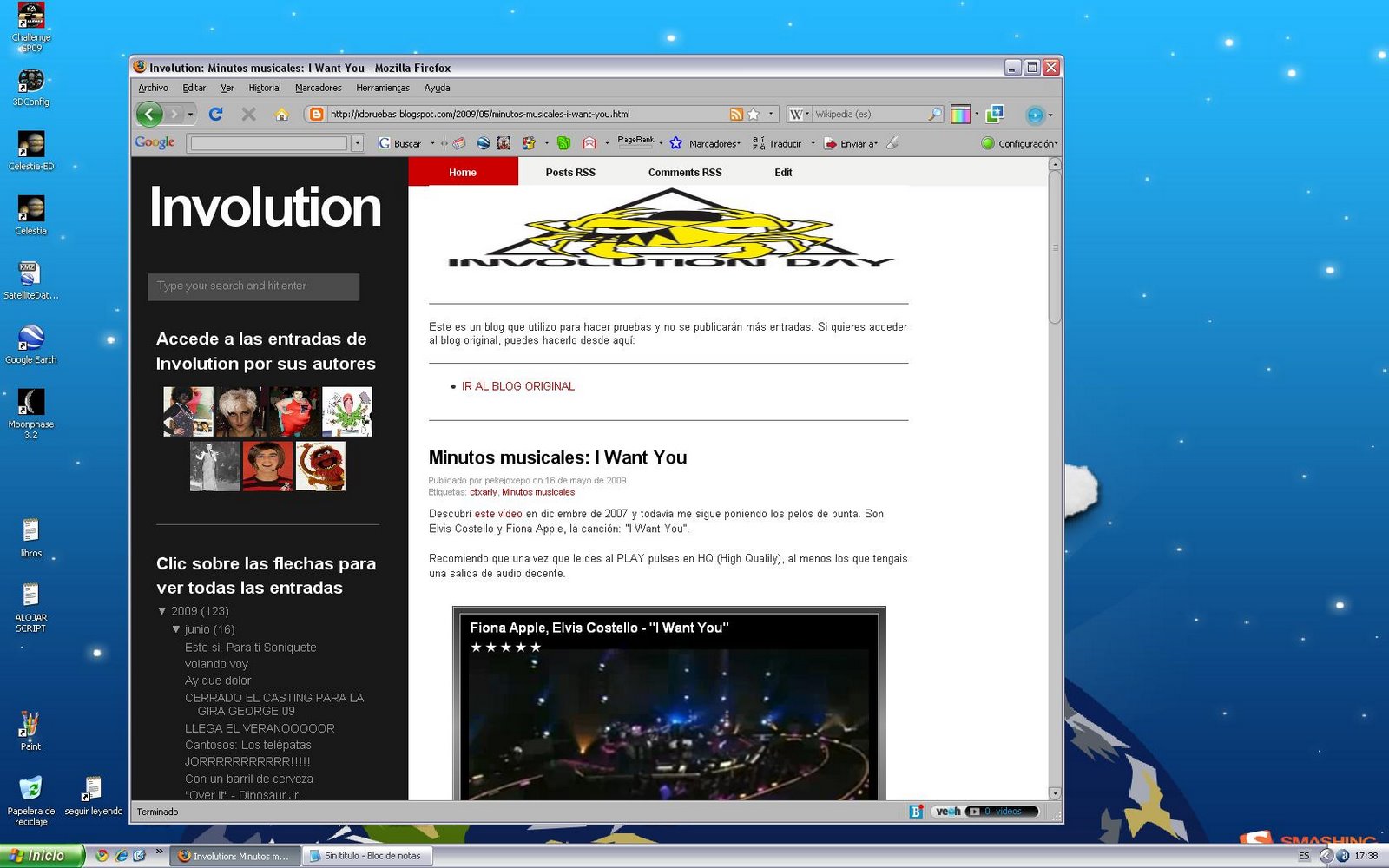The height and width of the screenshot is (868, 1389).
Task: Collapse the junio (16) archive arrow
Action: click(x=176, y=629)
